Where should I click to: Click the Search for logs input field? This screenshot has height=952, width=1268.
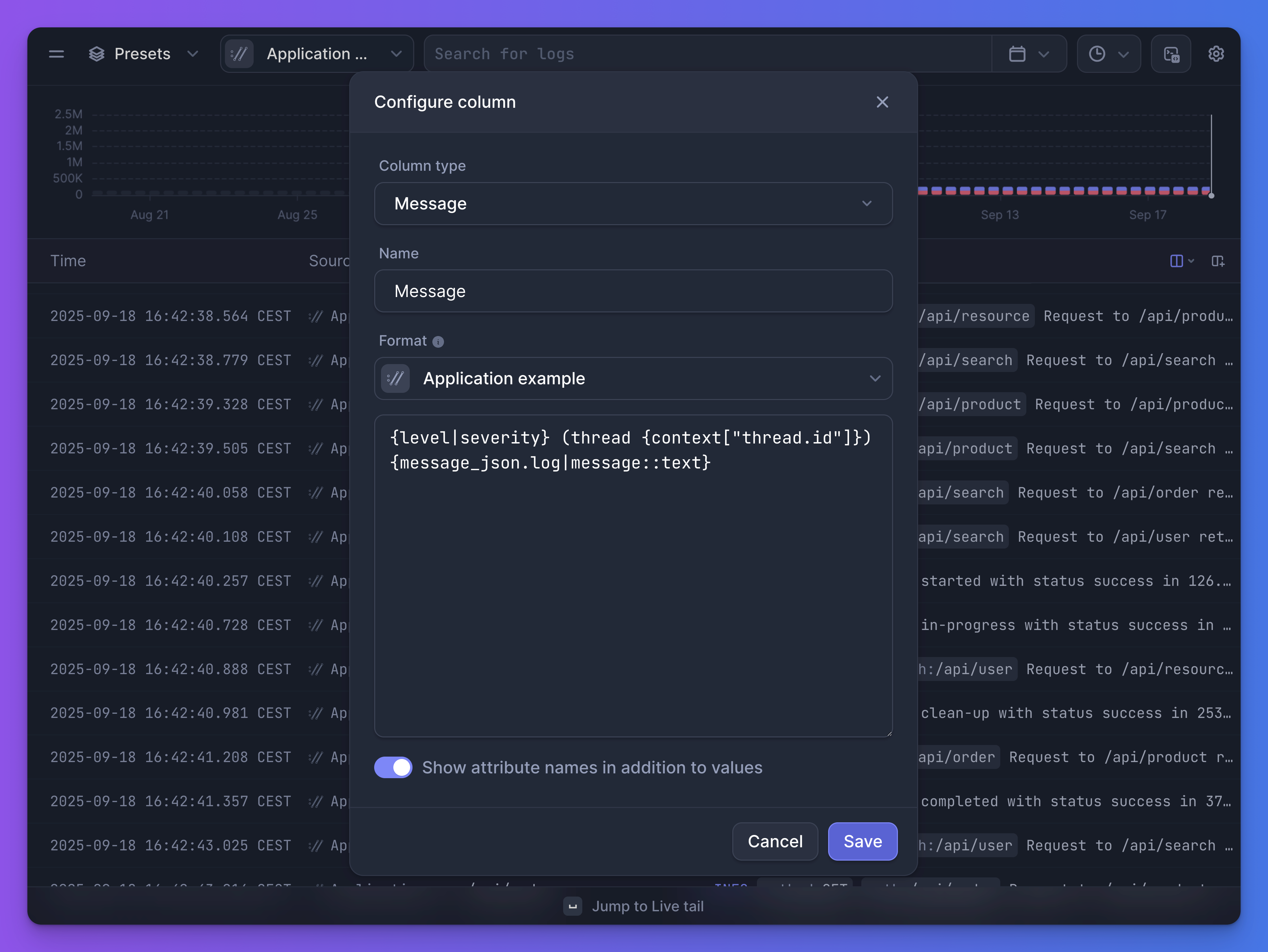[x=705, y=53]
